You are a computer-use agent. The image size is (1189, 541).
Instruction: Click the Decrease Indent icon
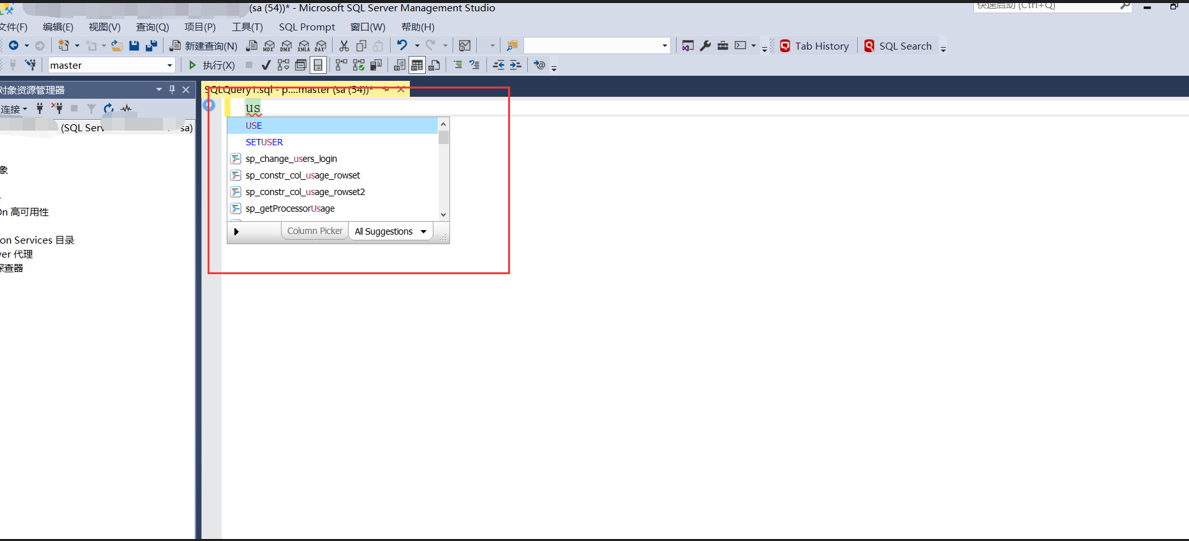(499, 65)
